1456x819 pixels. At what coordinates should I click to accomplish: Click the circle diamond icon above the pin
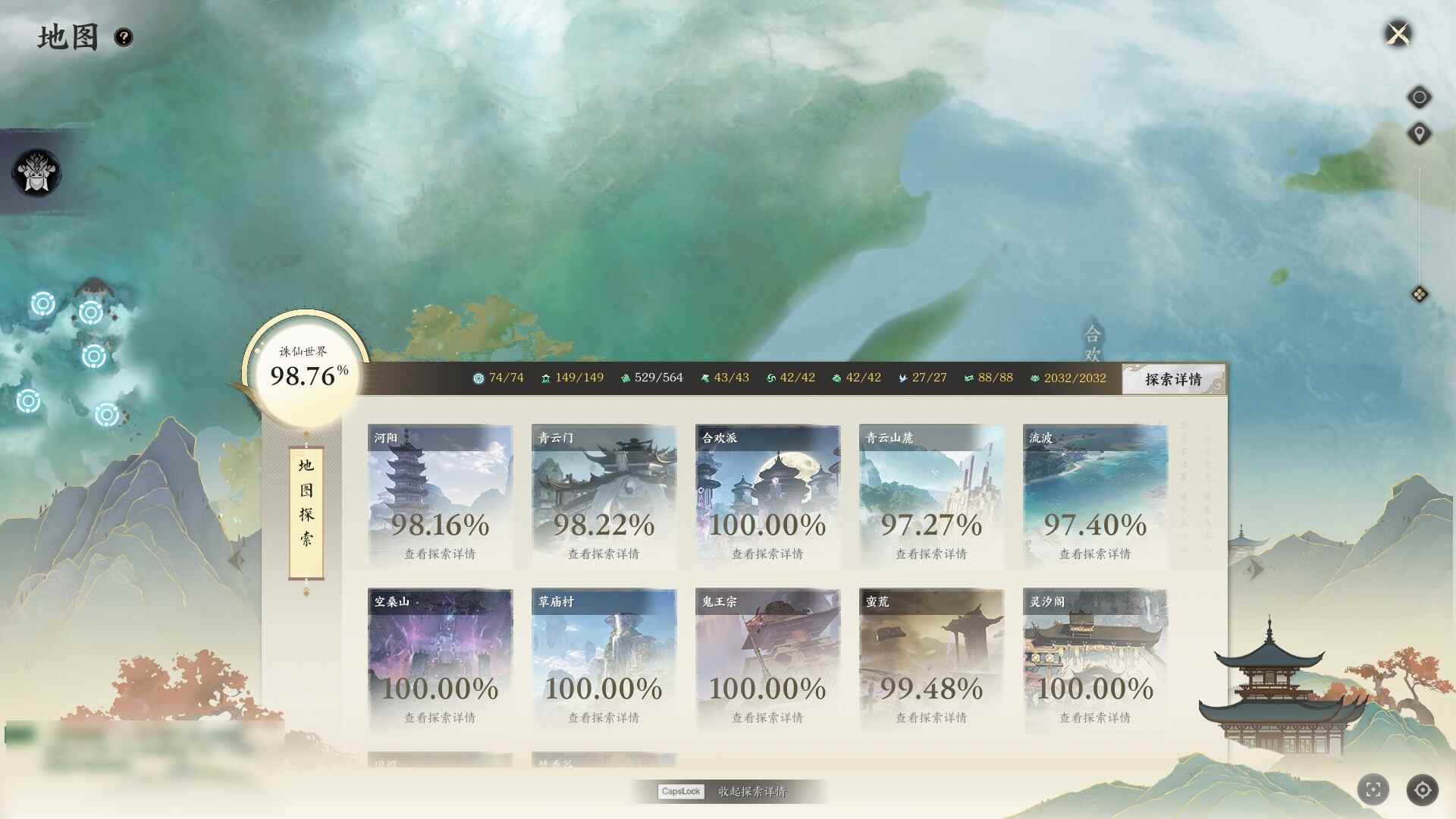[x=1420, y=97]
